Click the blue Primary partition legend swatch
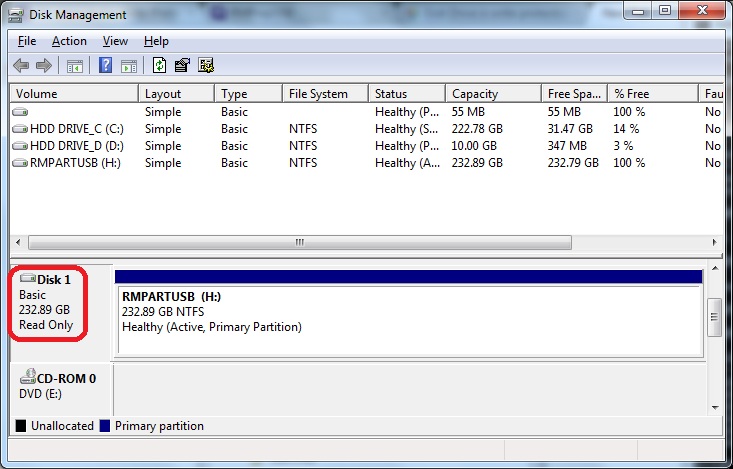The width and height of the screenshot is (733, 469). [105, 426]
